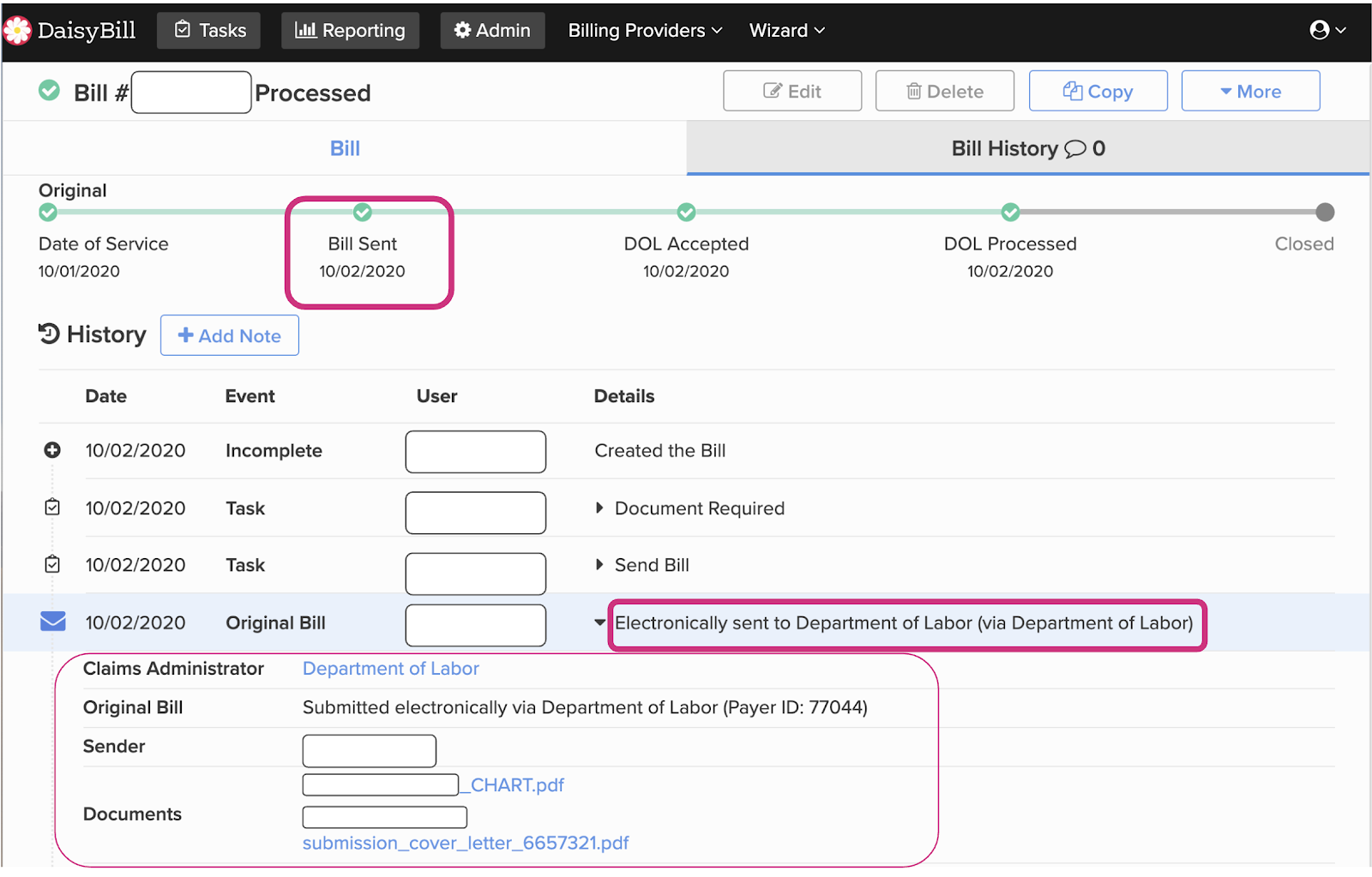Viewport: 1372px width, 877px height.
Task: Click the clipboard icon for Document Required task
Action: [x=52, y=508]
